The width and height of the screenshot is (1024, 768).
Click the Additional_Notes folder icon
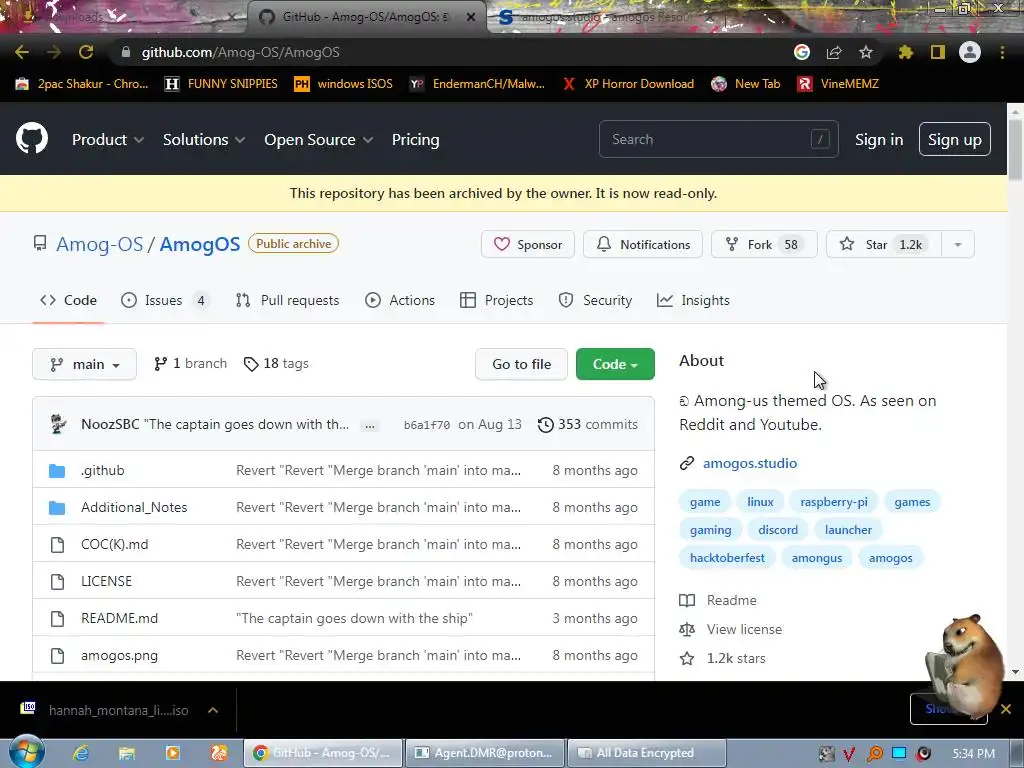[x=57, y=507]
